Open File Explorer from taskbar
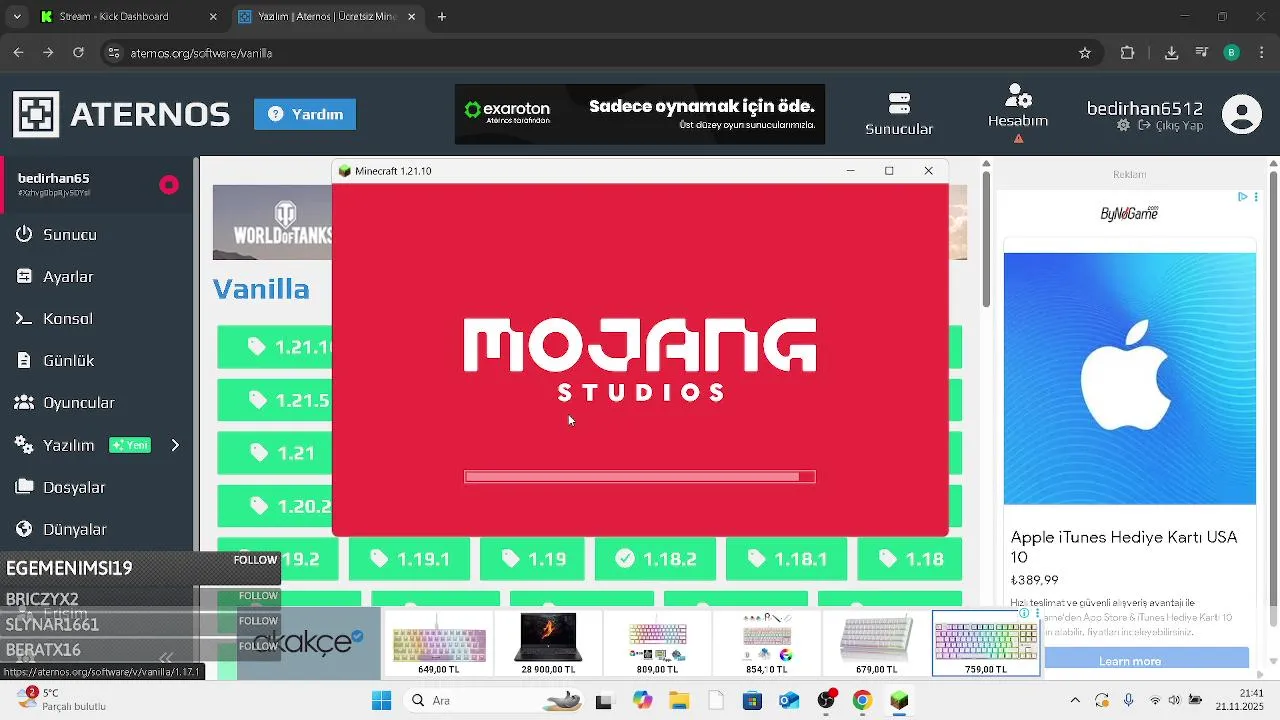 click(679, 701)
